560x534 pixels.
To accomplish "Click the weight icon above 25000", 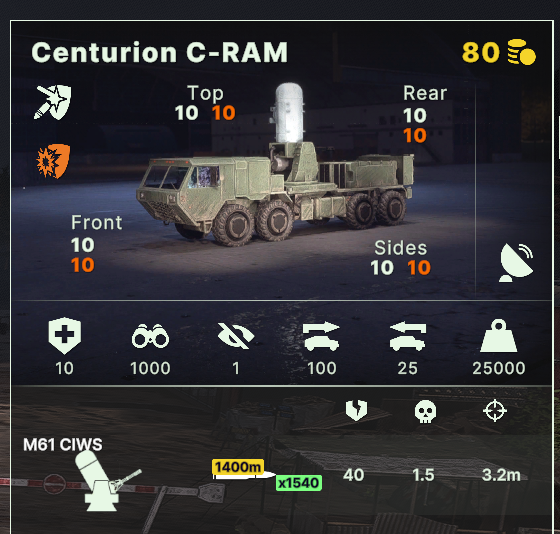I will 499,336.
